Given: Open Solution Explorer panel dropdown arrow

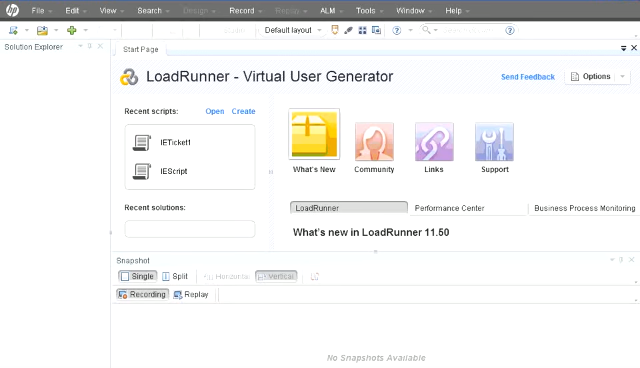Looking at the screenshot, I should 80,46.
